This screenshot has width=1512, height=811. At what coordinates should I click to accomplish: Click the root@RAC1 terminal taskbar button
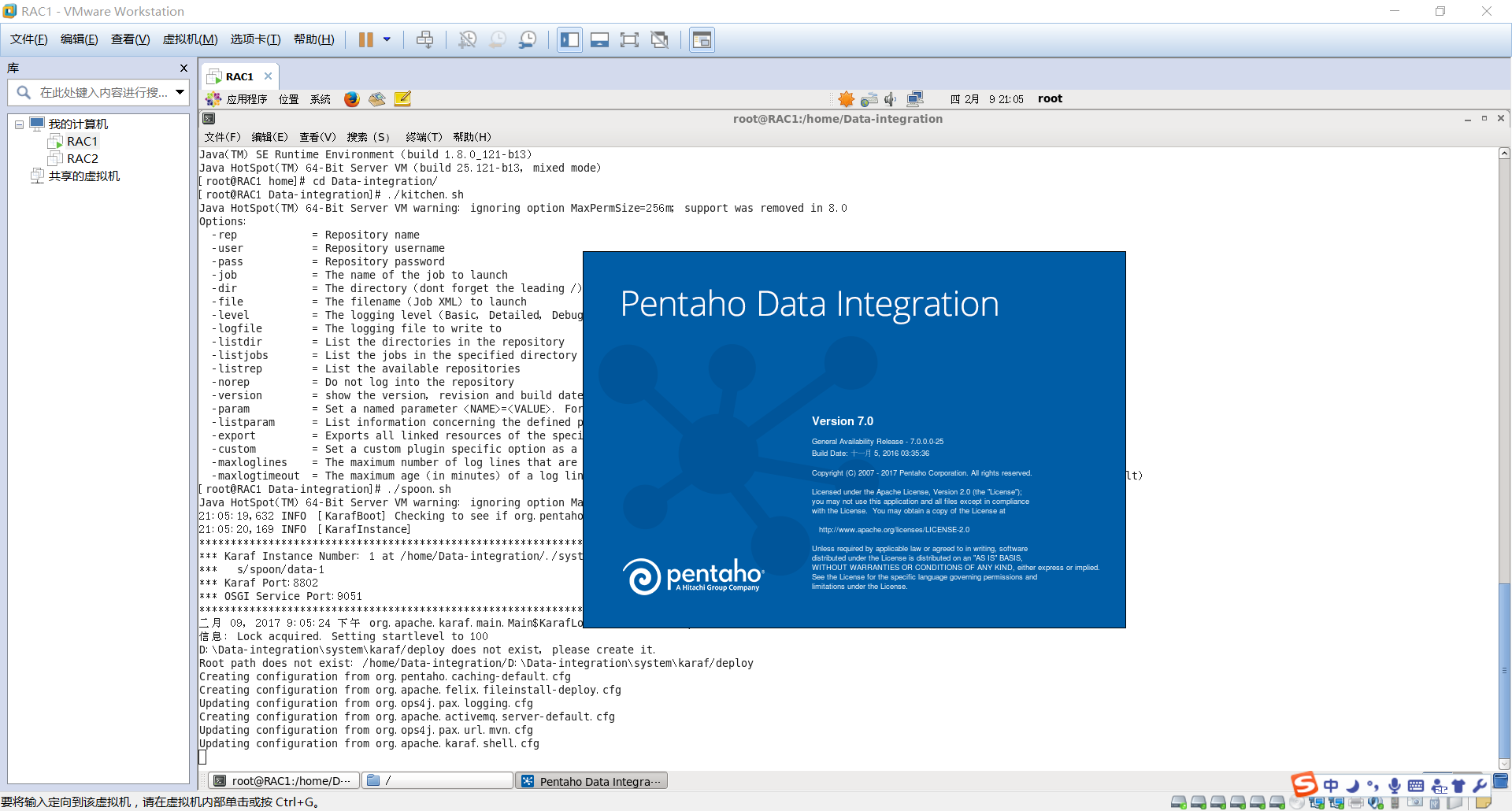coord(283,781)
